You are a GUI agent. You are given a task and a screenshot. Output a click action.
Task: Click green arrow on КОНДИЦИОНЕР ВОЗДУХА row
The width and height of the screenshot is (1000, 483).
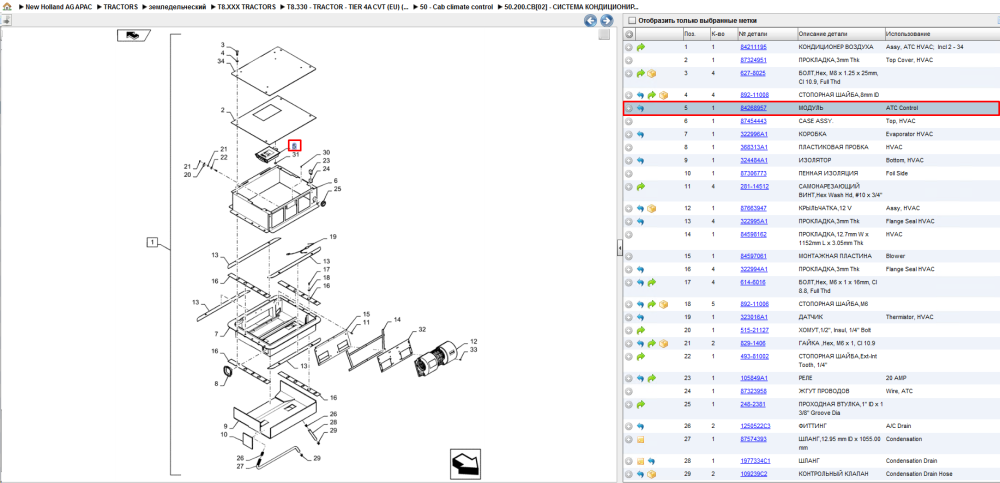click(641, 47)
